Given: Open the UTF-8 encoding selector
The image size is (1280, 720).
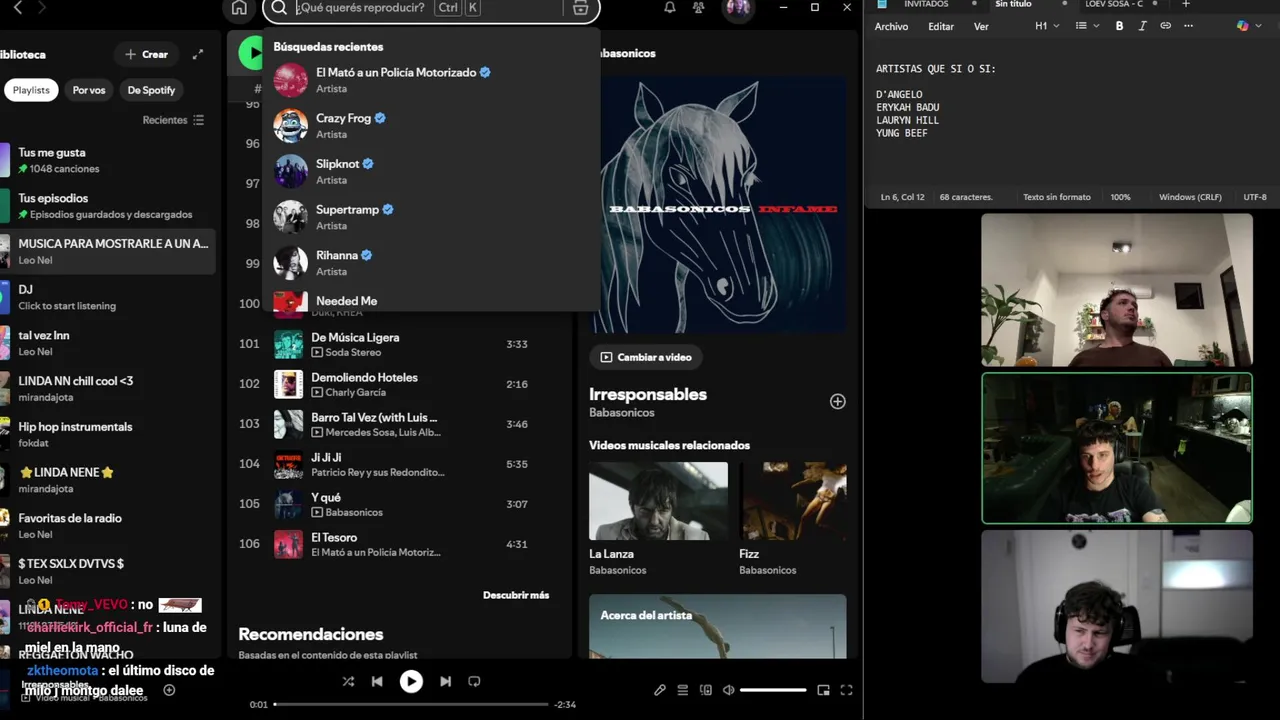Looking at the screenshot, I should (x=1255, y=197).
